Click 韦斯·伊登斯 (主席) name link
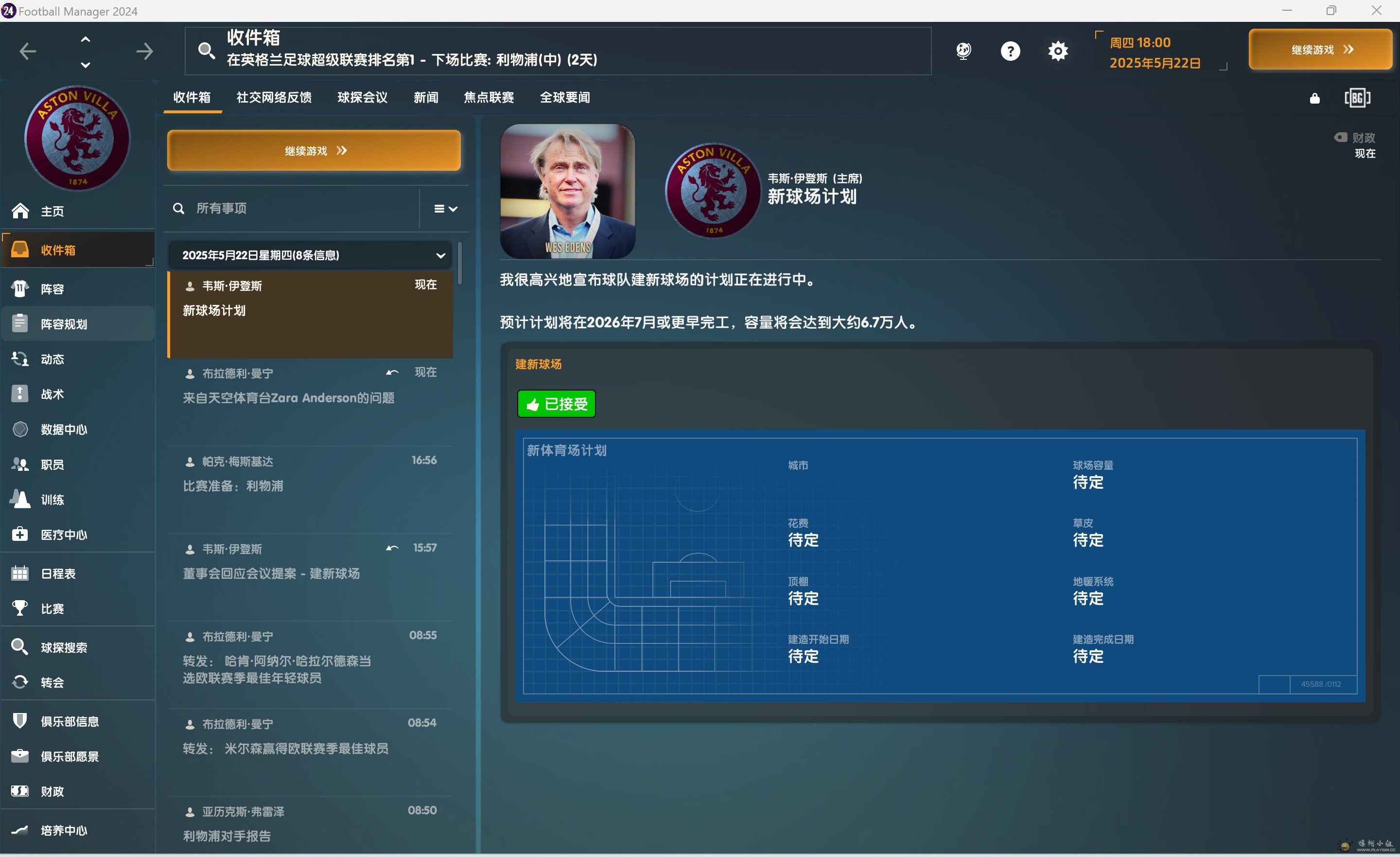The width and height of the screenshot is (1400, 857). tap(815, 178)
